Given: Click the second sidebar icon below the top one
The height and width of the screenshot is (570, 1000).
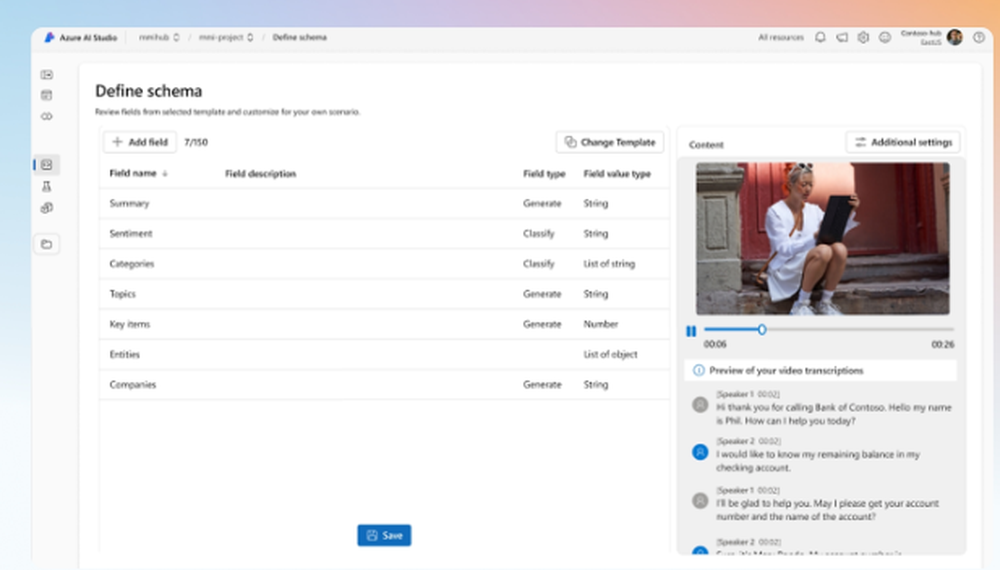Looking at the screenshot, I should (47, 96).
